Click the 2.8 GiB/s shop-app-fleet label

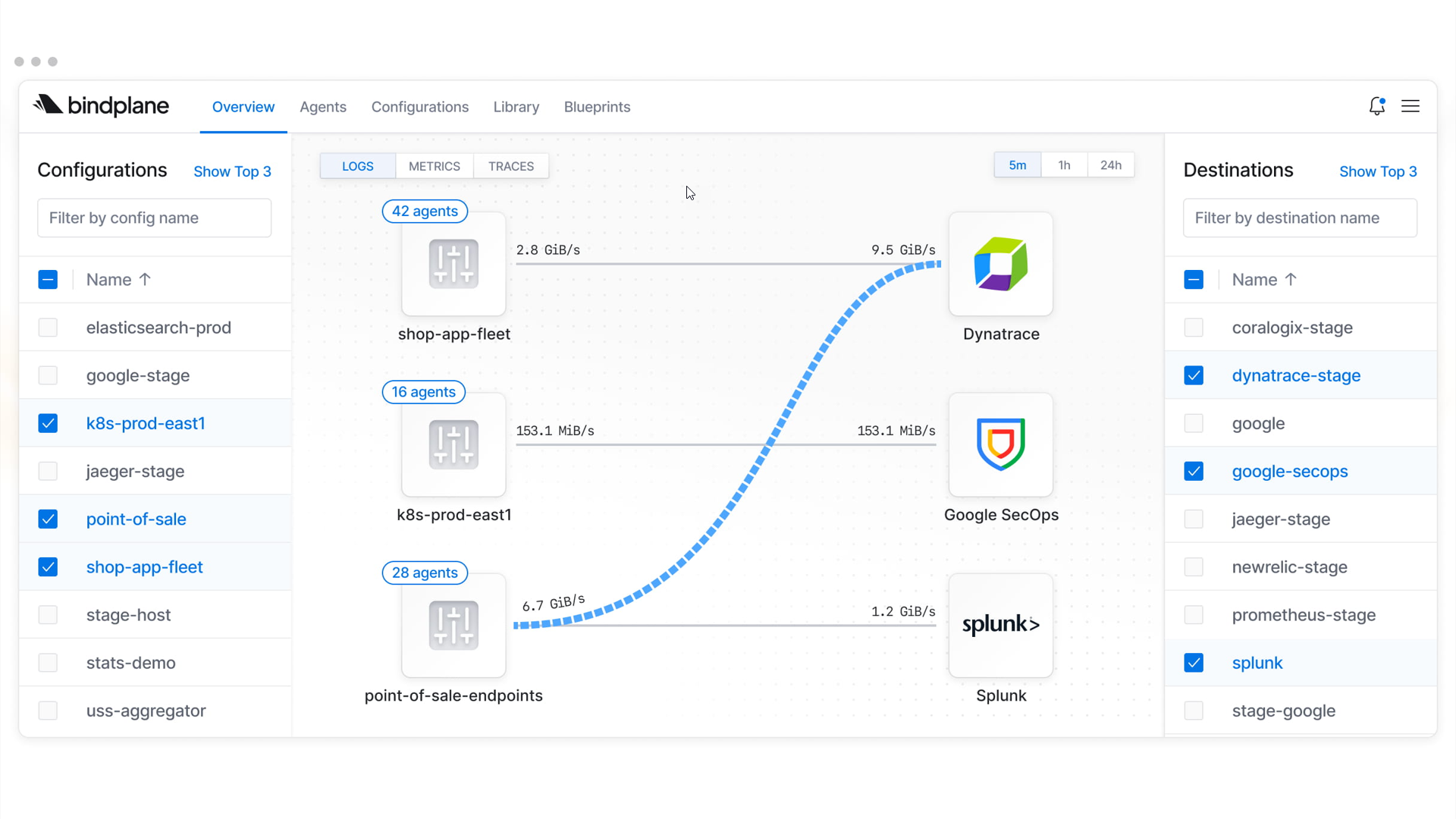(x=548, y=249)
